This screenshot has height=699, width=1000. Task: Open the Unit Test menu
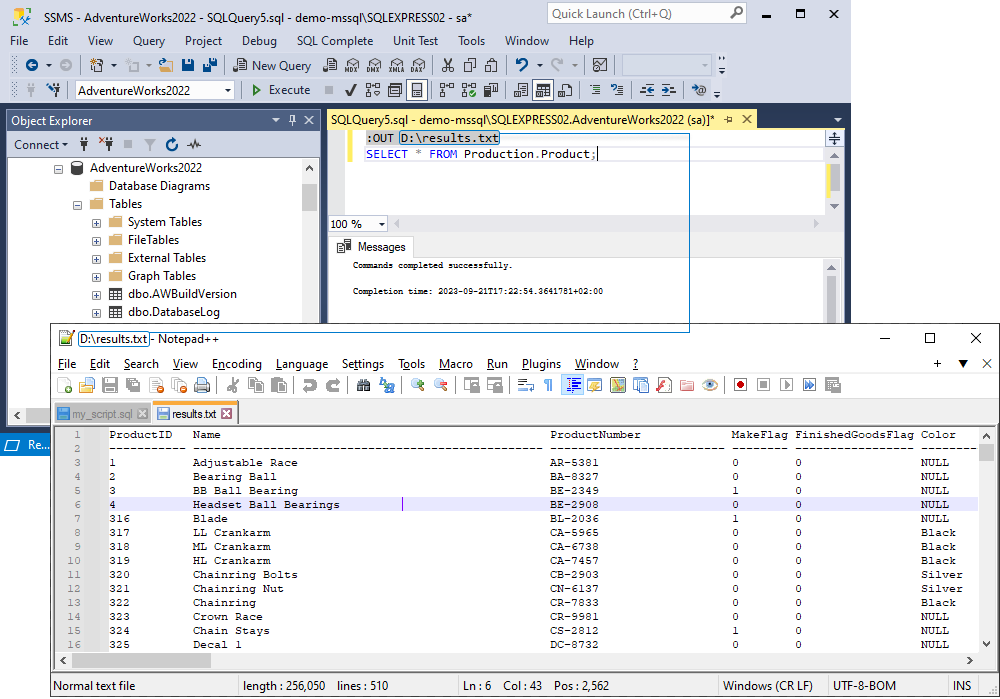(415, 41)
